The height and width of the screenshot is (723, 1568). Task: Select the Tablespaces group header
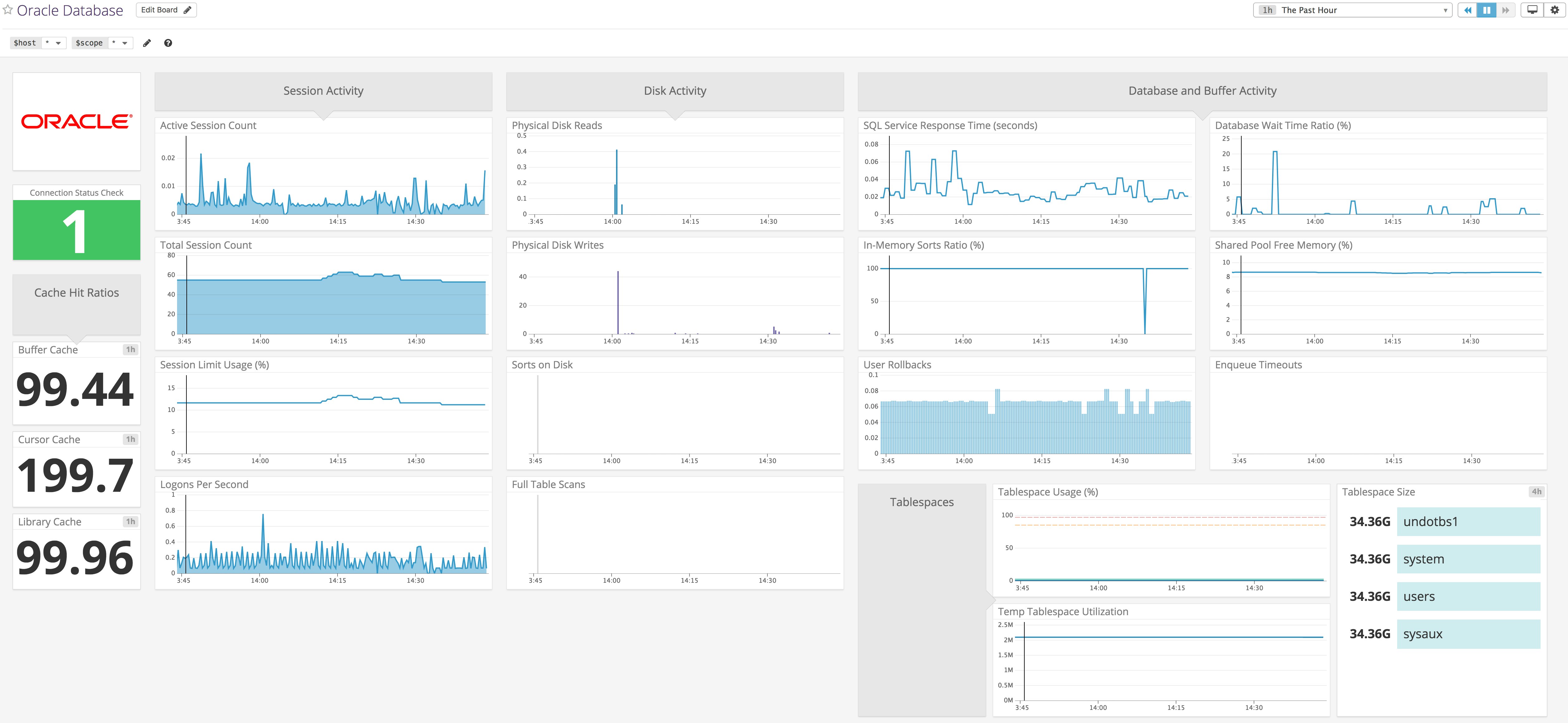tap(921, 502)
